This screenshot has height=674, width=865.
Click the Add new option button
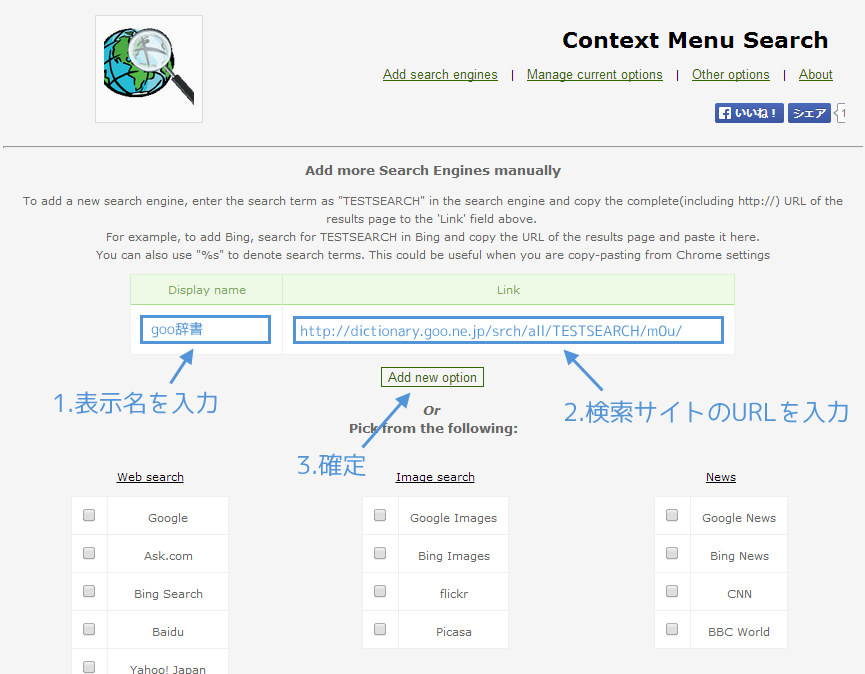tap(432, 377)
